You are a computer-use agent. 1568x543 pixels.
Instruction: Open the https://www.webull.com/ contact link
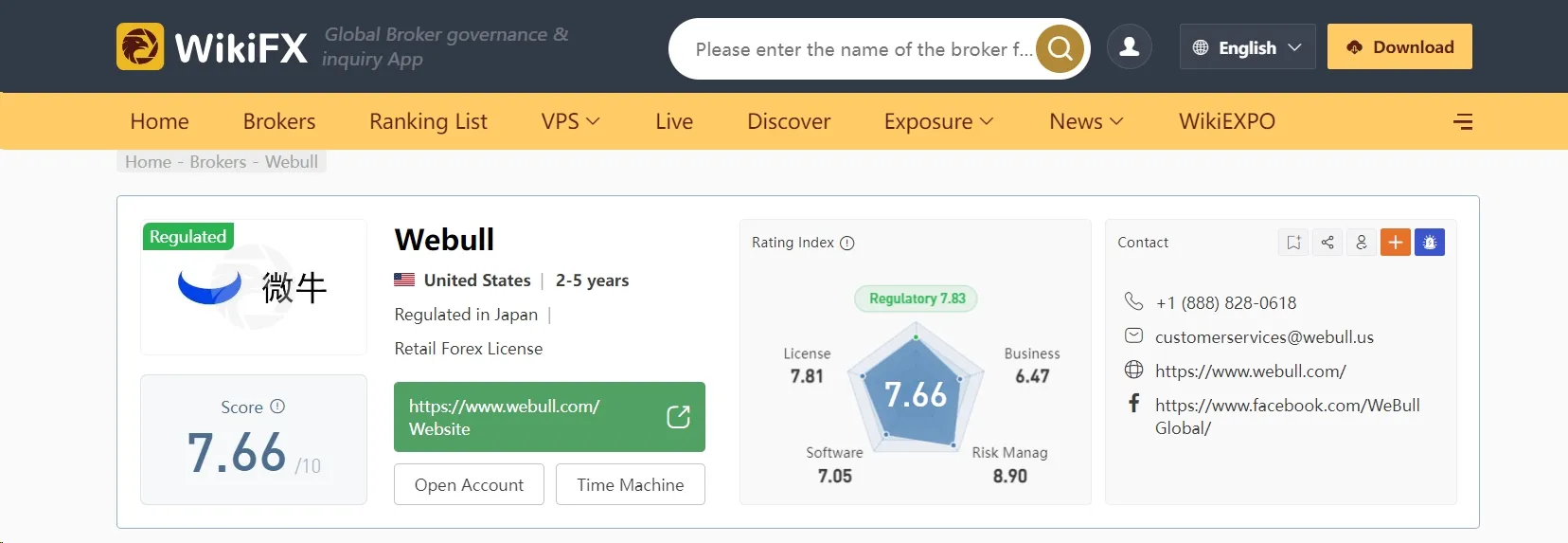(x=1250, y=371)
